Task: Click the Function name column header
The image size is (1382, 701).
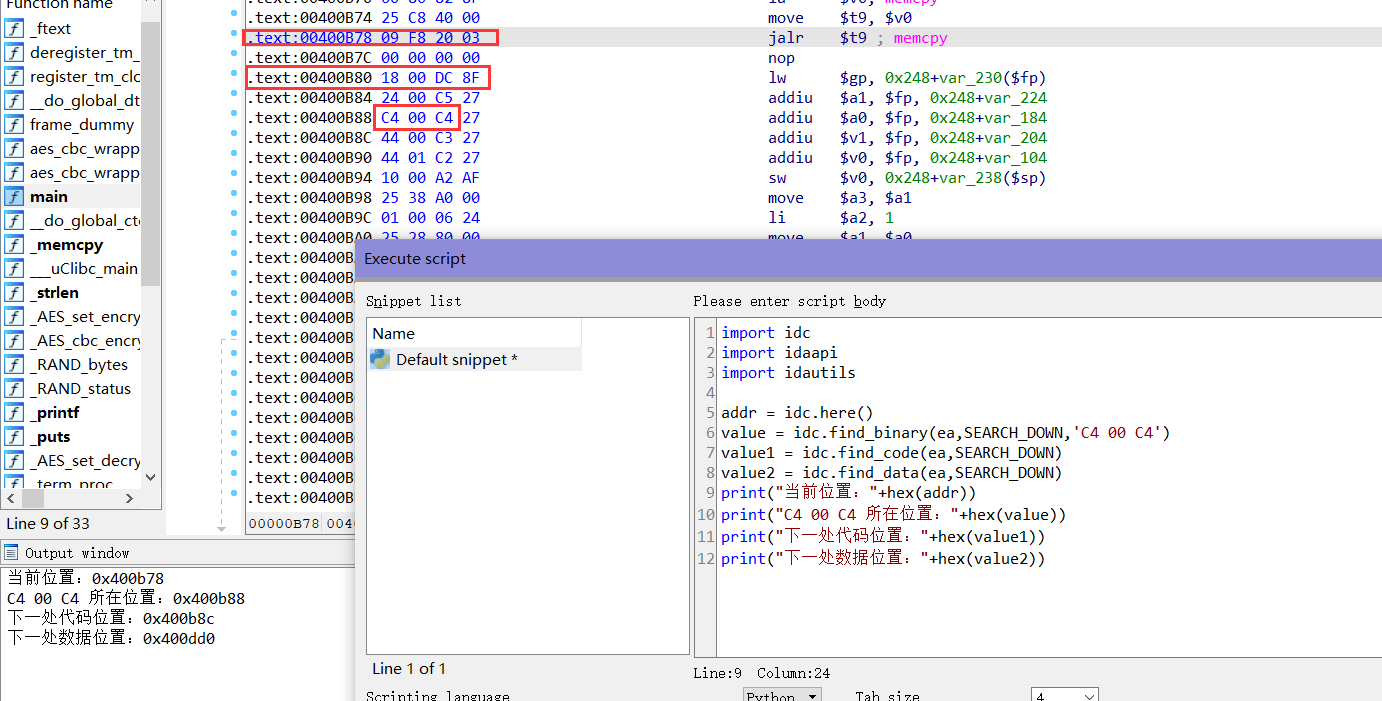Action: 60,5
